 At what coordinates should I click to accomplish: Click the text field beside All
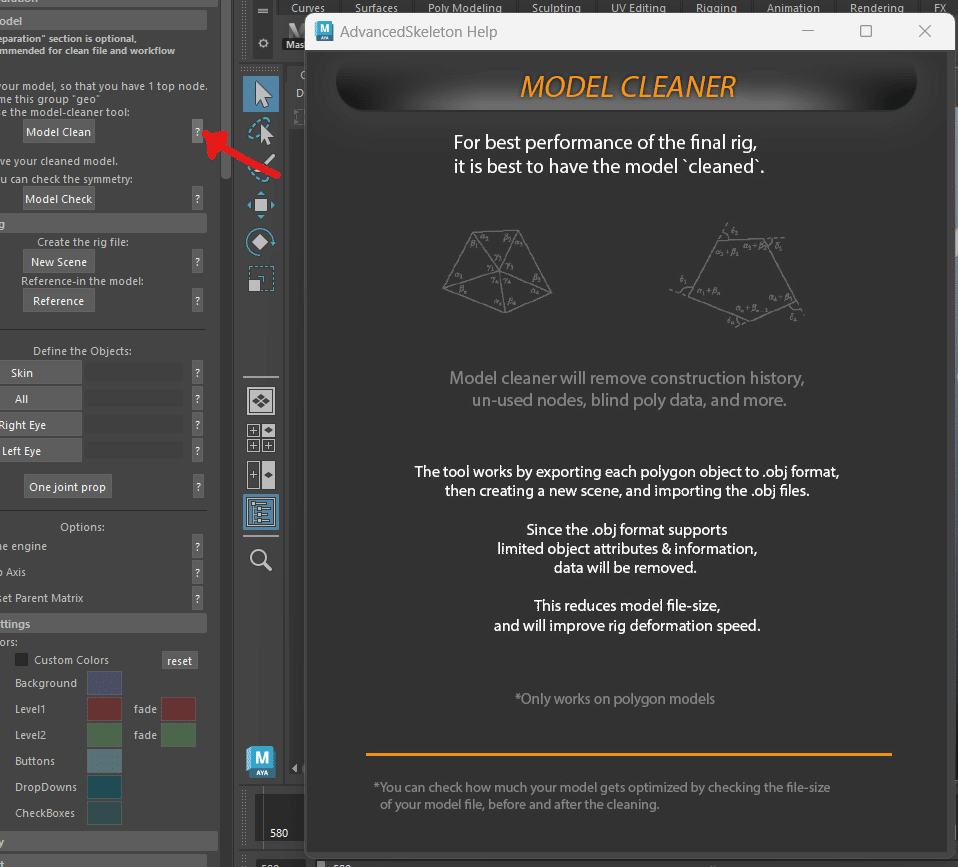(134, 399)
